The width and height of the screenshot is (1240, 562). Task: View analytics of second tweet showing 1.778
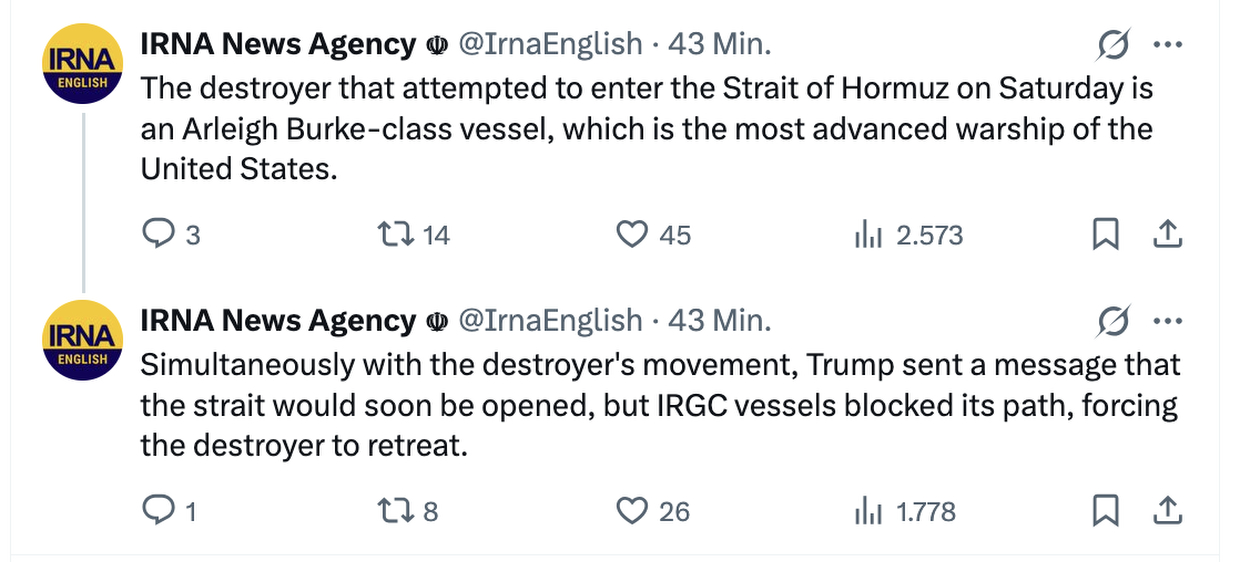point(866,511)
